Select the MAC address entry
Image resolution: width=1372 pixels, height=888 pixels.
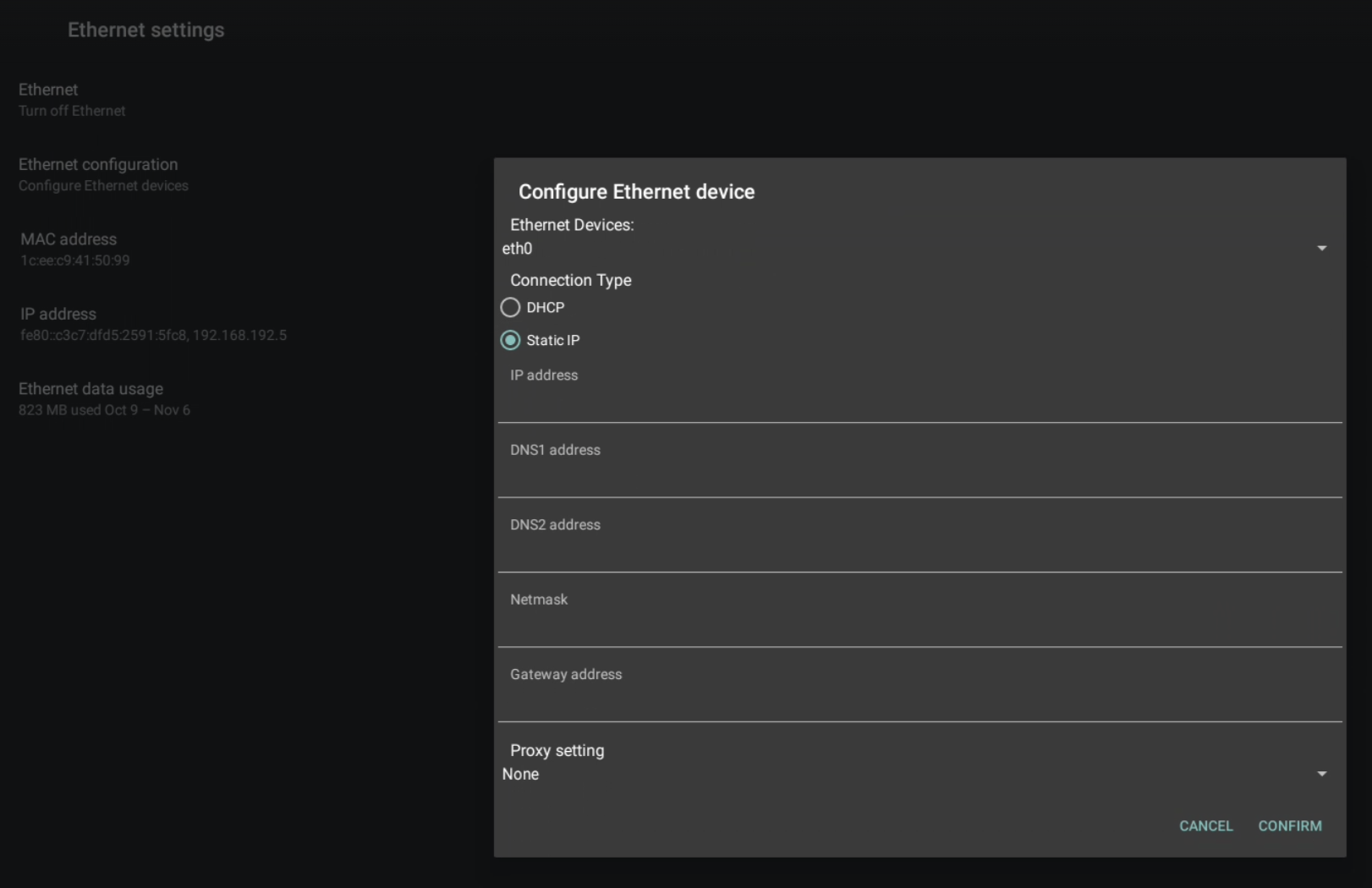(75, 249)
